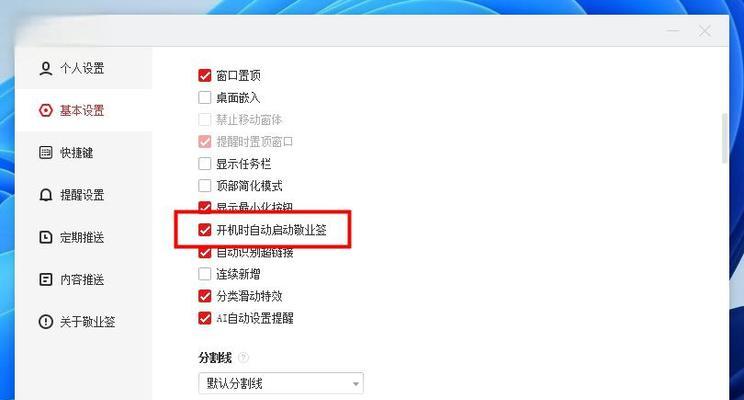
Task: Click the 提醒设置 bell icon
Action: coord(46,195)
